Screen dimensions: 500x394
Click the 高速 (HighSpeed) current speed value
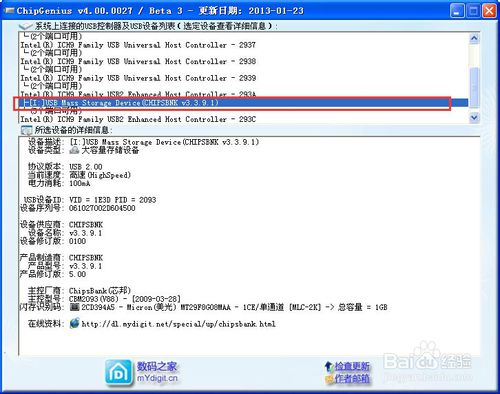point(100,175)
